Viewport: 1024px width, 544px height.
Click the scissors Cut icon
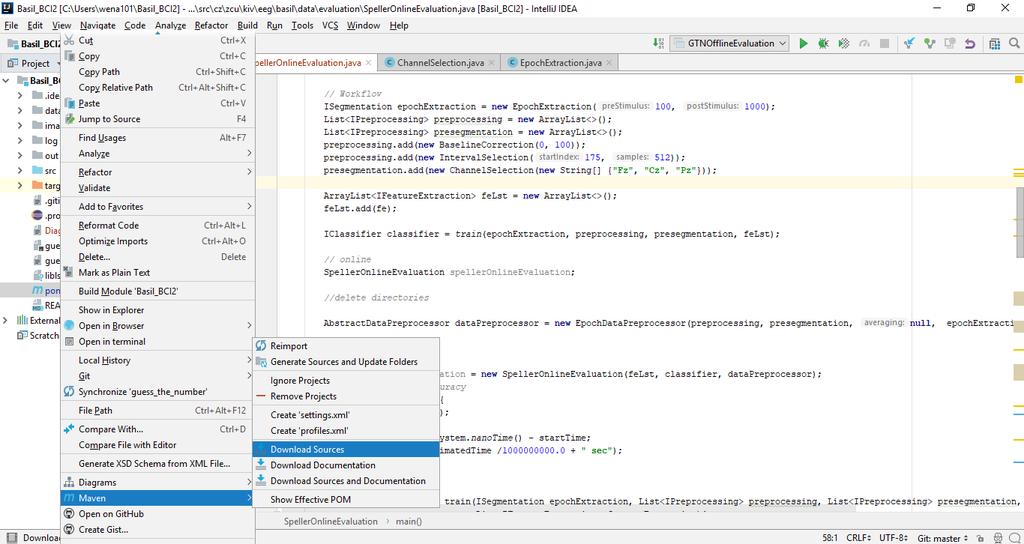[69, 40]
